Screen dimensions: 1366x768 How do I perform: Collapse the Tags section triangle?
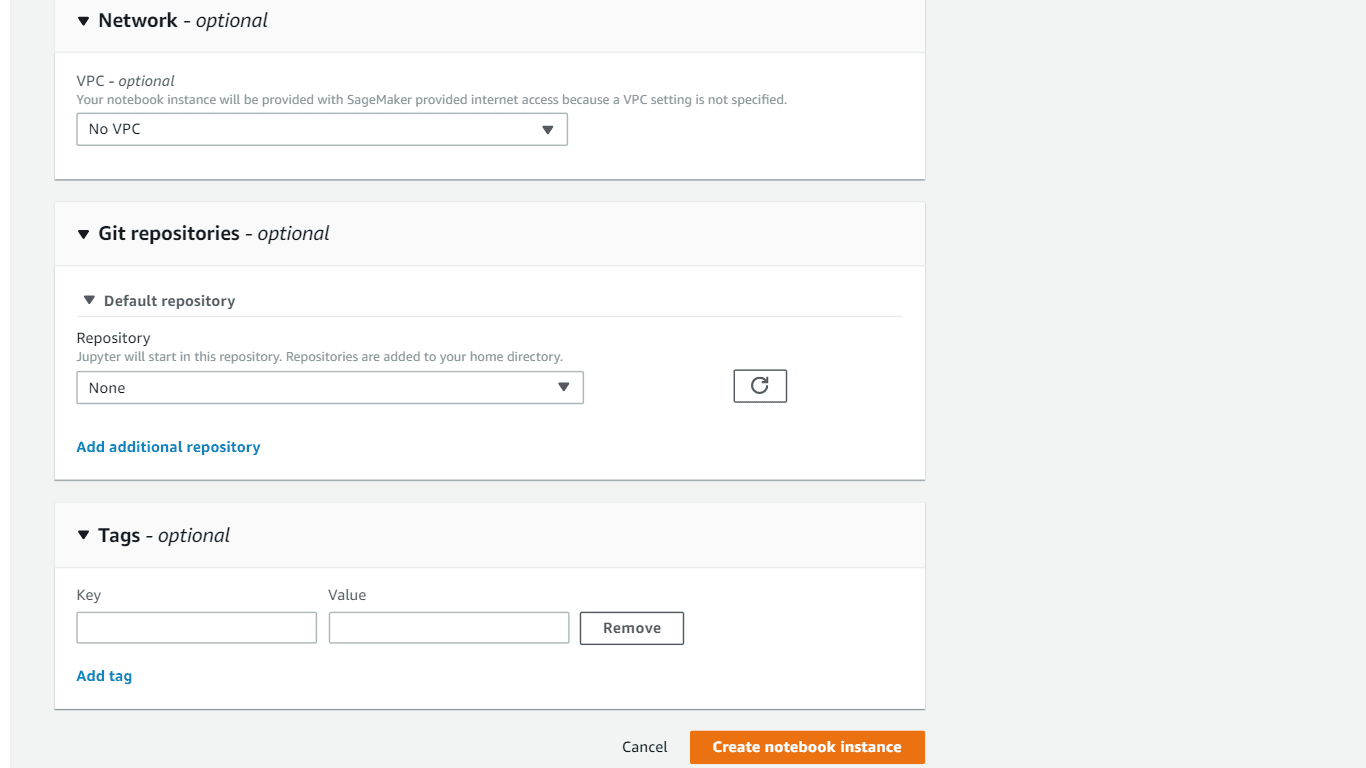[x=83, y=534]
